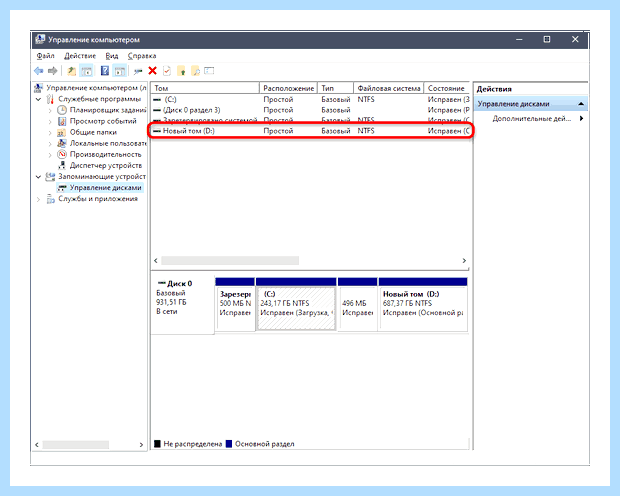The height and width of the screenshot is (496, 620).
Task: Click the System Tools (Служебные программы) icon
Action: pos(50,99)
